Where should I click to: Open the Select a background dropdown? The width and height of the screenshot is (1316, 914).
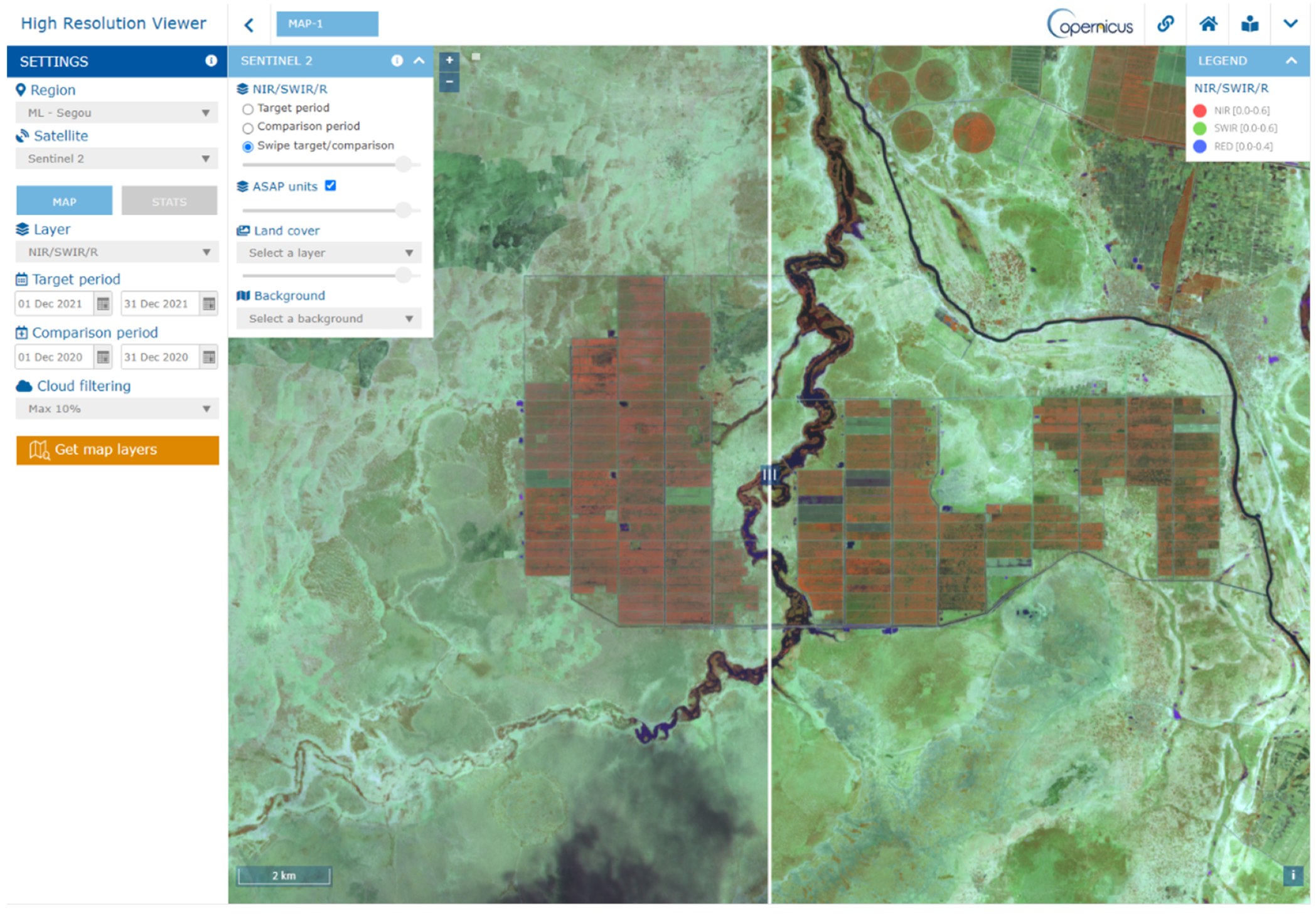[x=329, y=319]
